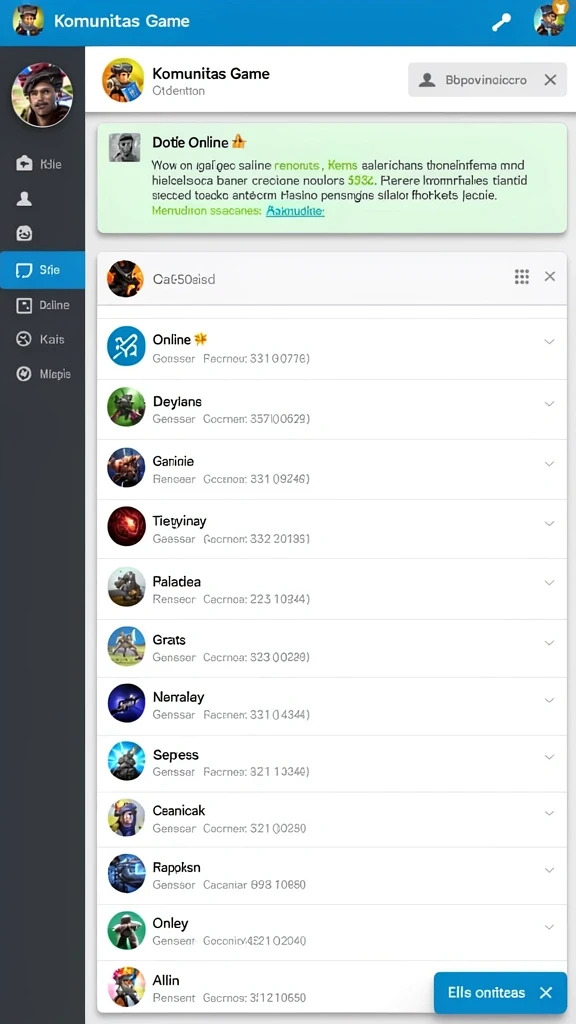The height and width of the screenshot is (1024, 576).
Task: Expand the Paladea row chevron
Action: click(549, 583)
